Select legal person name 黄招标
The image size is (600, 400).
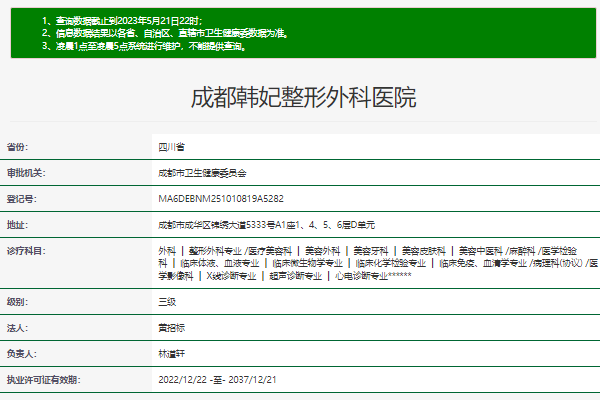coord(171,328)
